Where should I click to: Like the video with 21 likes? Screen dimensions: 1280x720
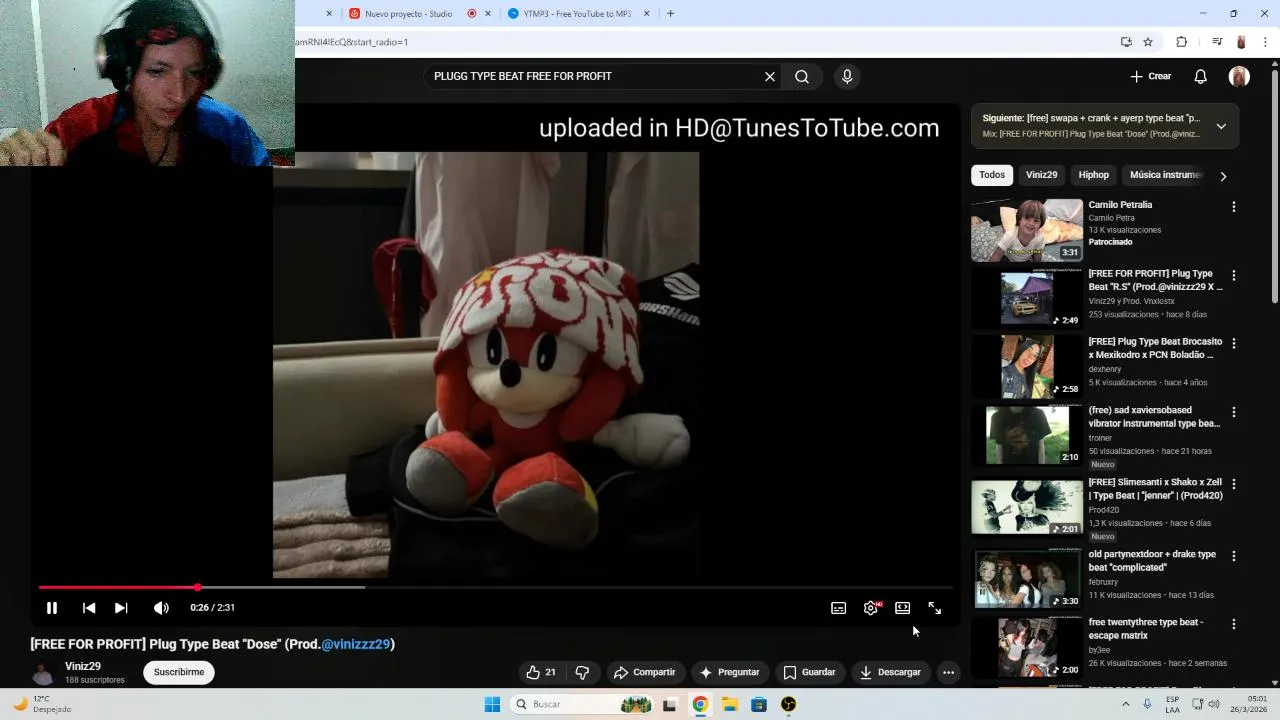click(541, 672)
